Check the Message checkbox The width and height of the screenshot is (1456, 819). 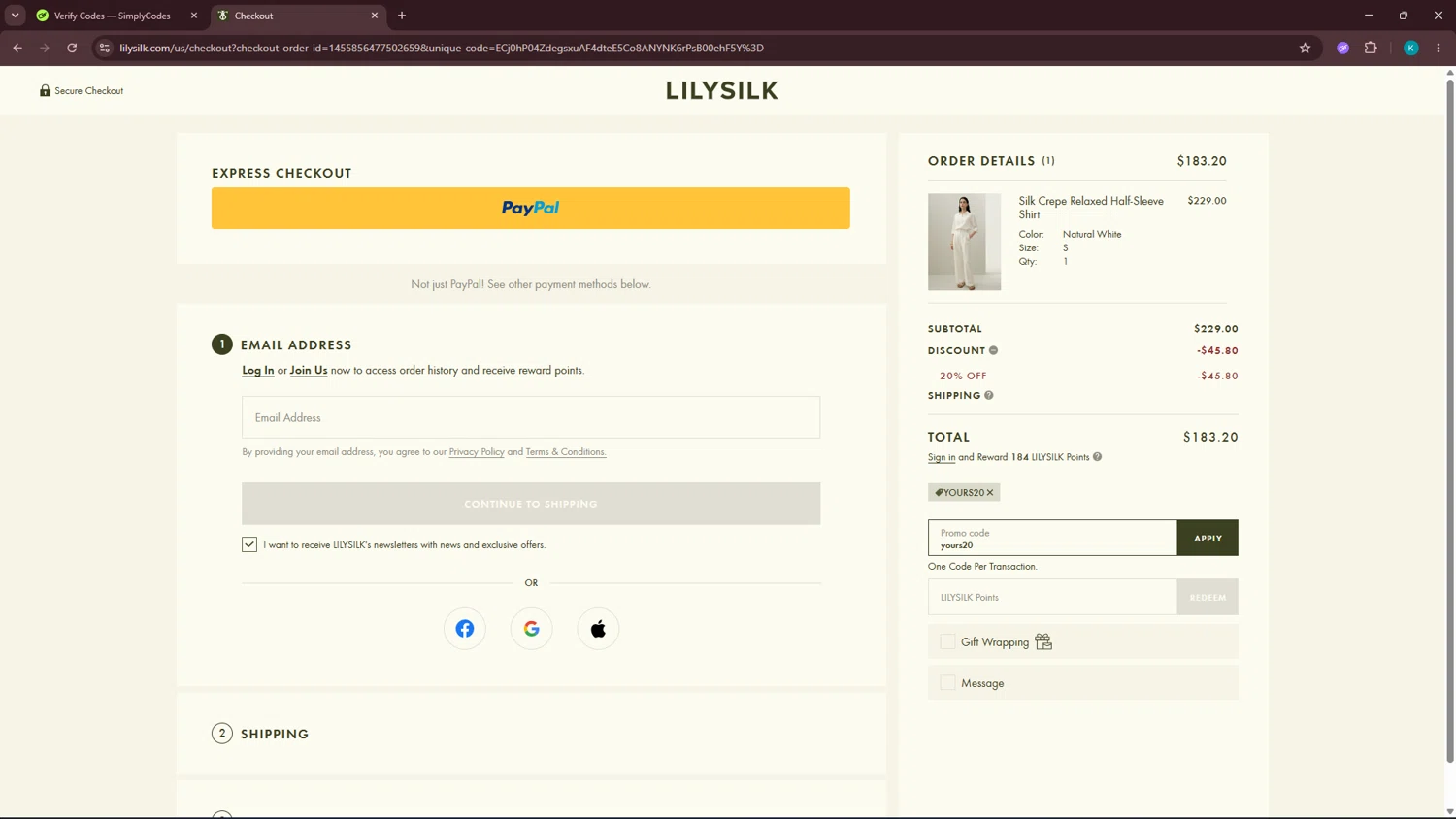click(947, 683)
